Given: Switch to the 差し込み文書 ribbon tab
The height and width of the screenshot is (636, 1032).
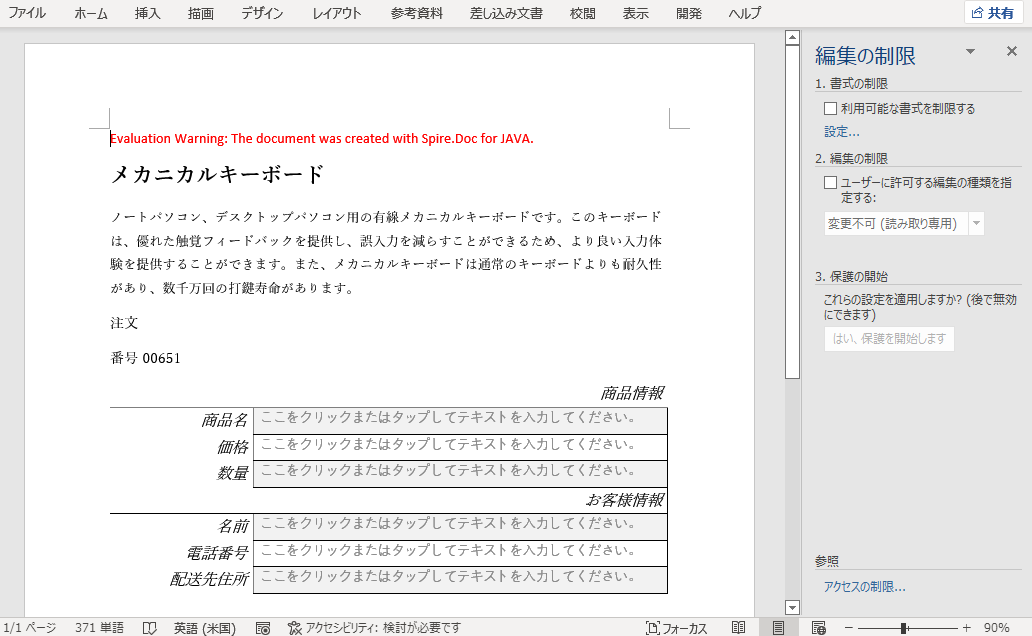Looking at the screenshot, I should point(506,13).
